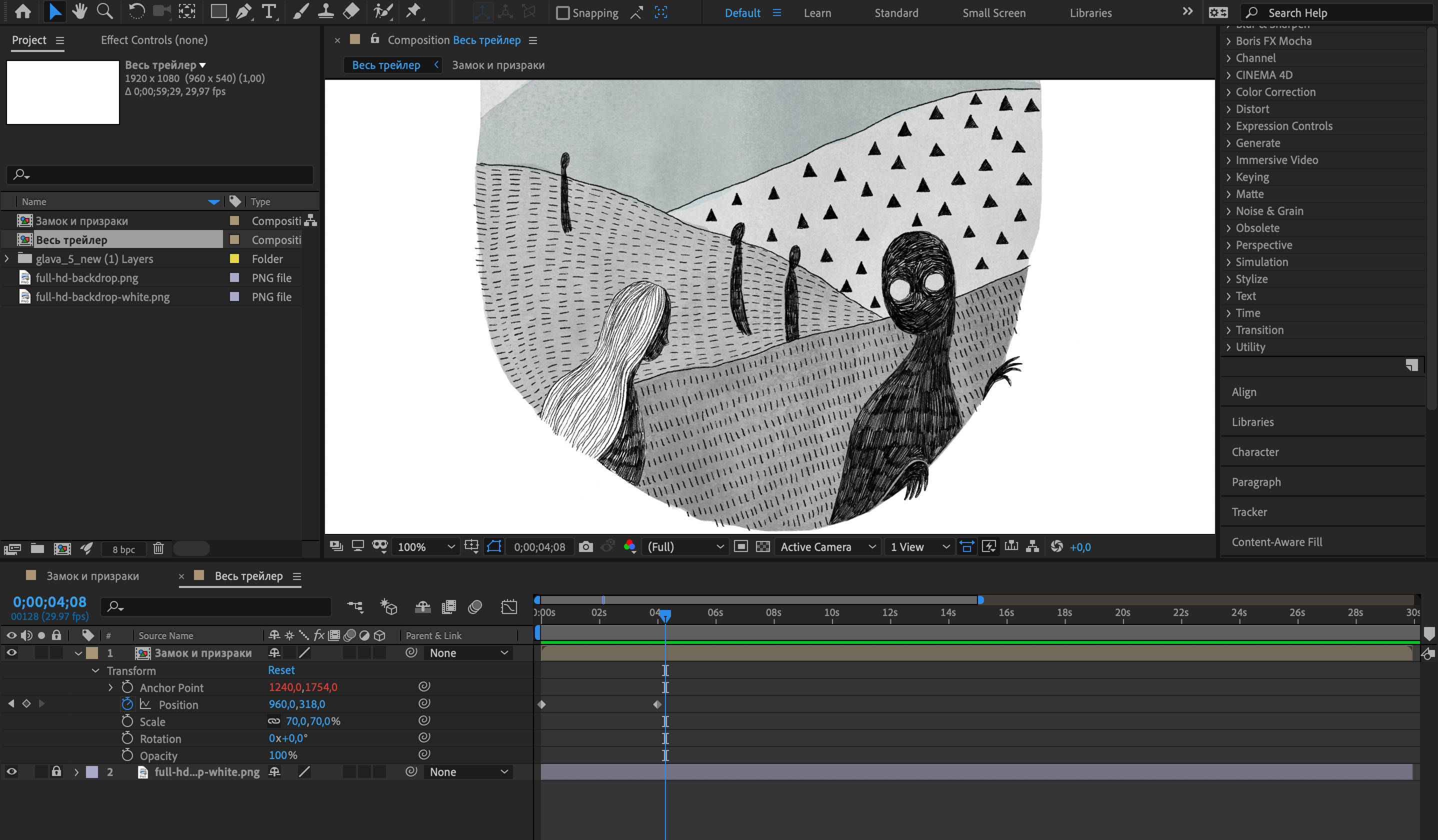This screenshot has height=840, width=1438.
Task: Open the 100% magnification dropdown
Action: (425, 546)
